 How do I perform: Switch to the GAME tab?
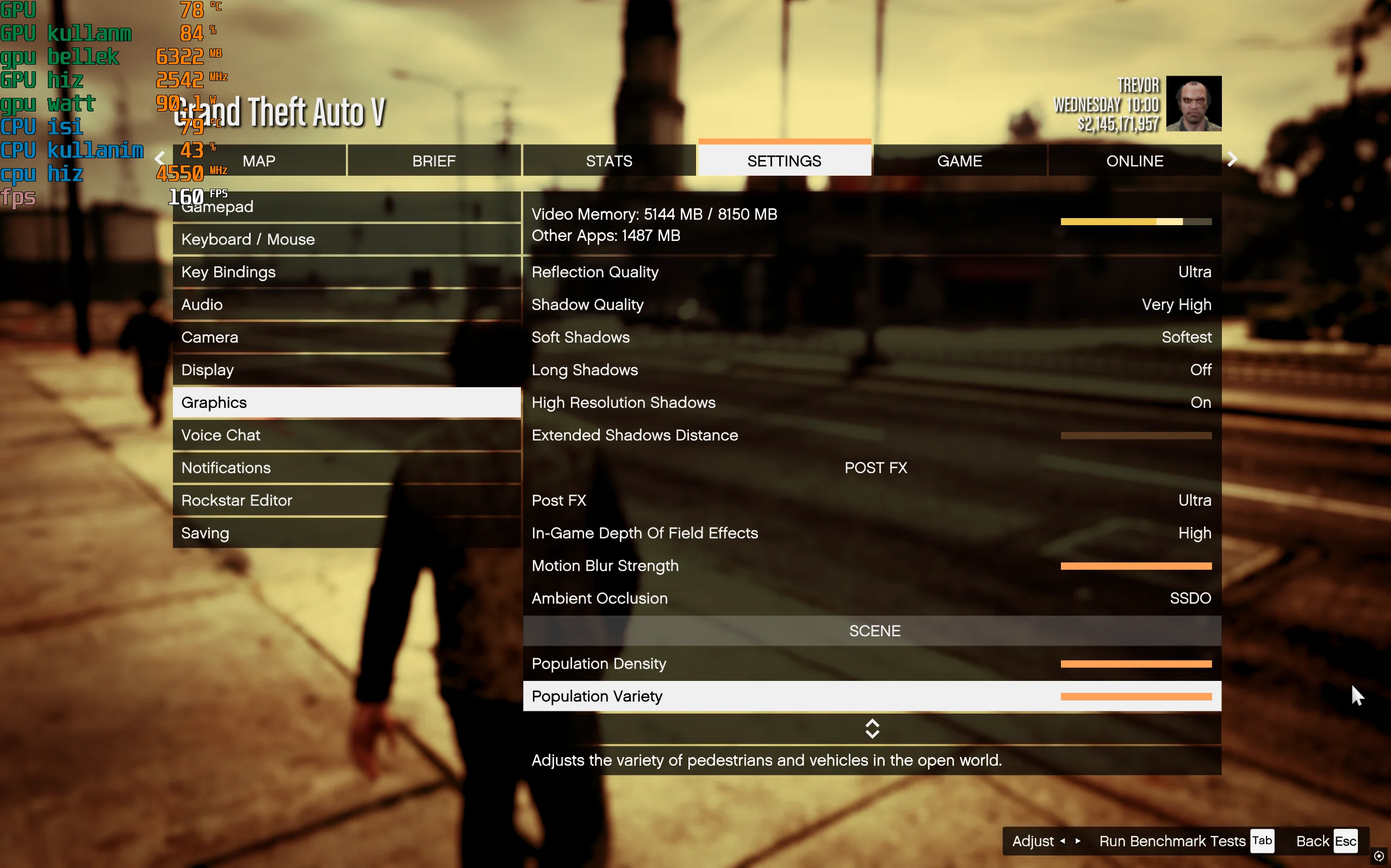(x=959, y=161)
